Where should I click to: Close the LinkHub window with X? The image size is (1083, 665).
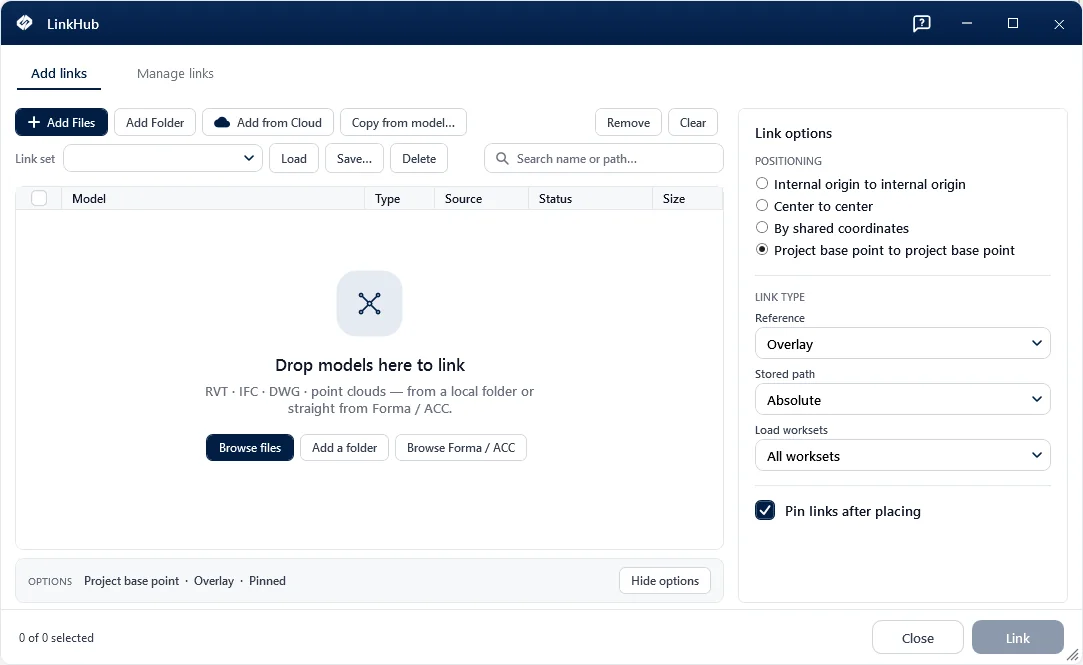point(1059,24)
